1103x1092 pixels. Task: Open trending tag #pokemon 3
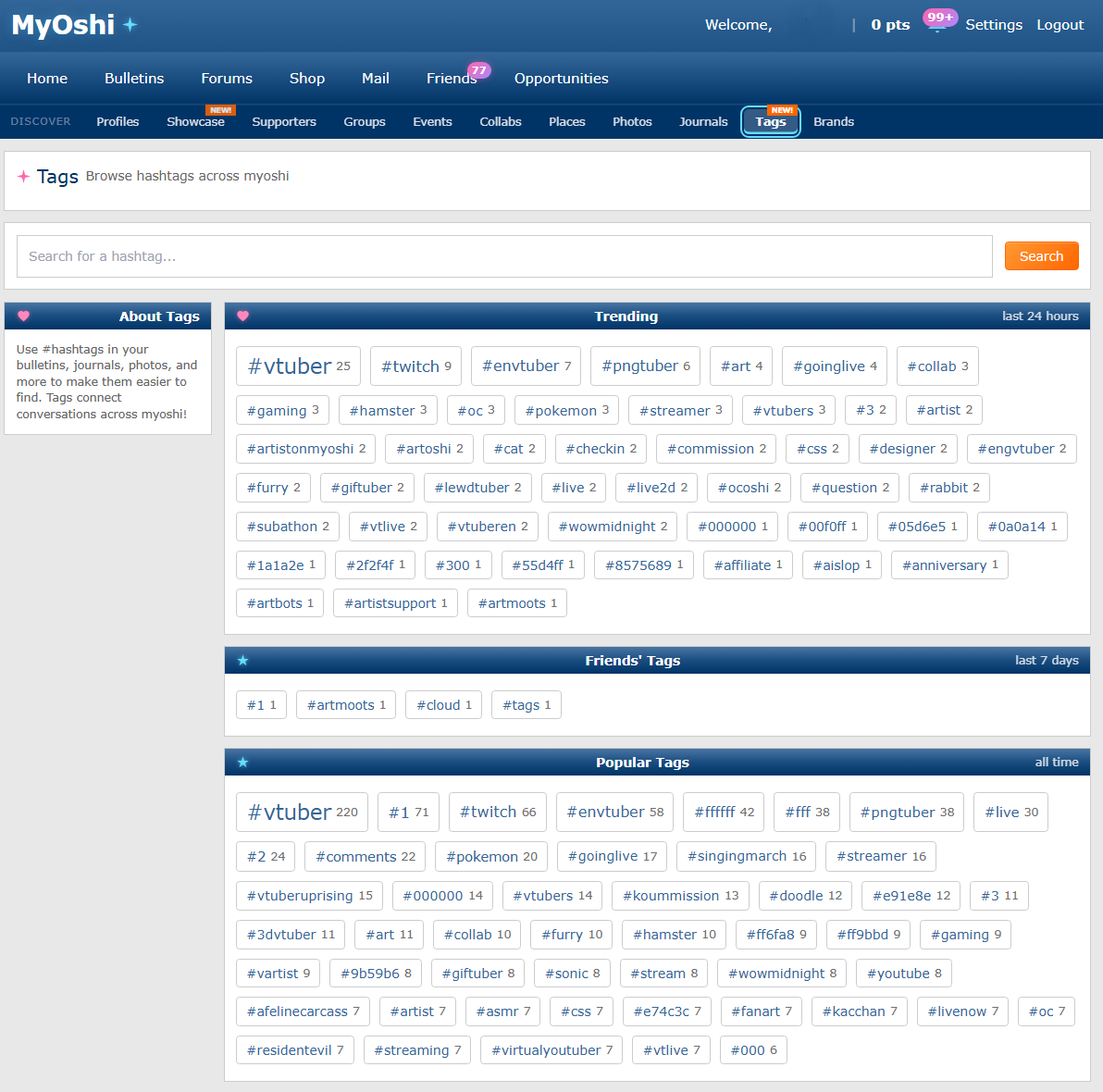(x=566, y=410)
